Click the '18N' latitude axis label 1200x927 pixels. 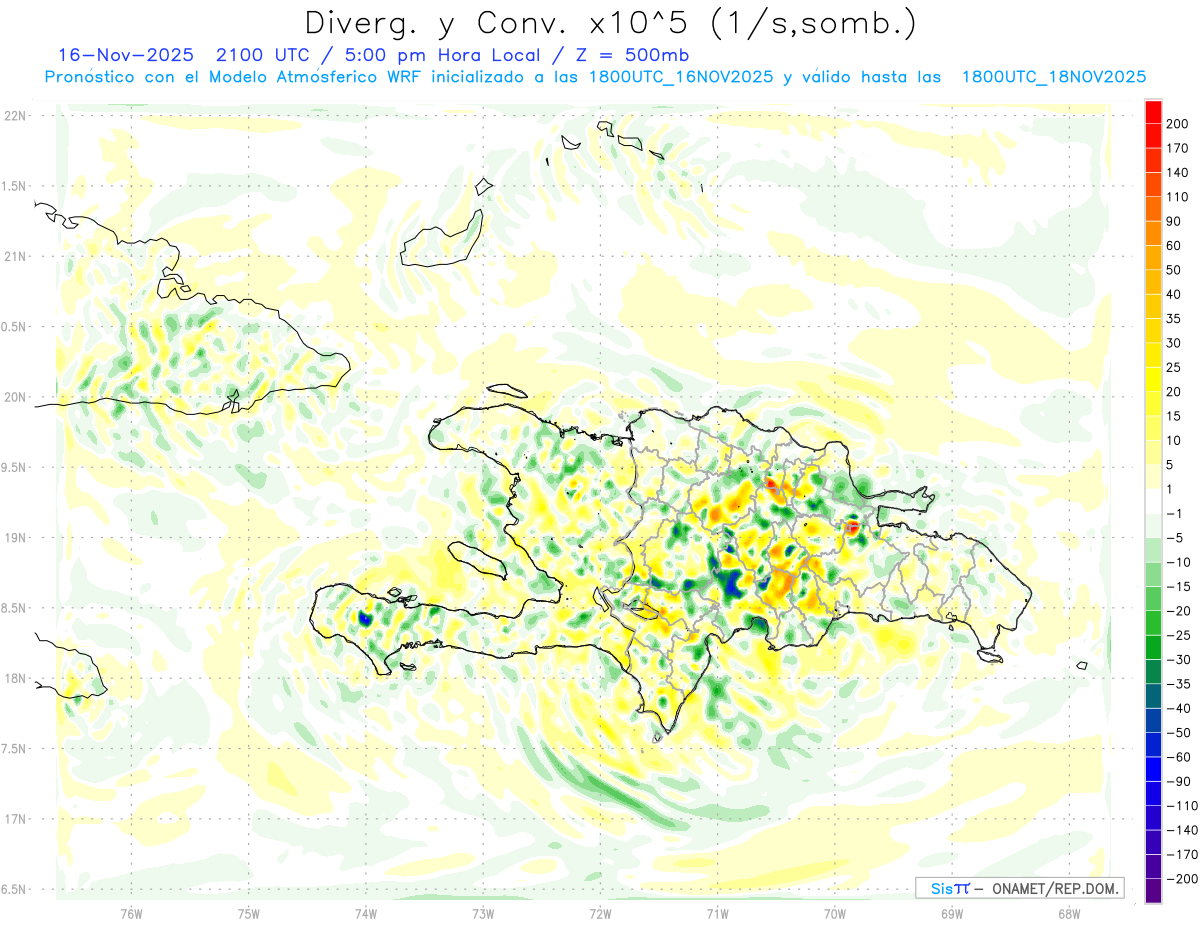point(14,679)
